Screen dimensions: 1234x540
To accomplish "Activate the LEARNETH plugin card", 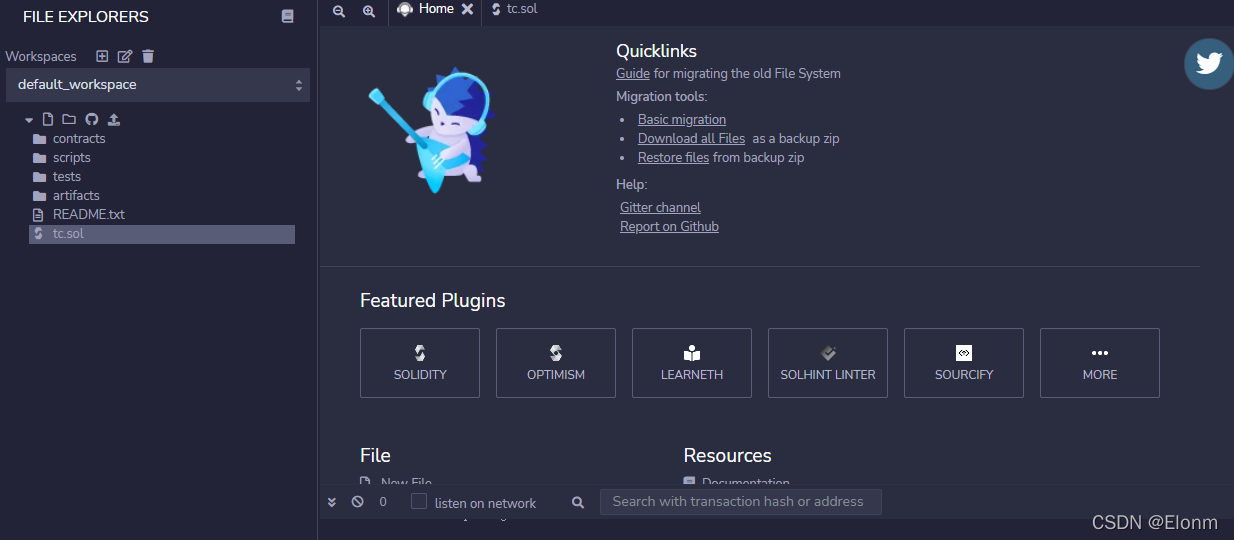I will coord(692,363).
